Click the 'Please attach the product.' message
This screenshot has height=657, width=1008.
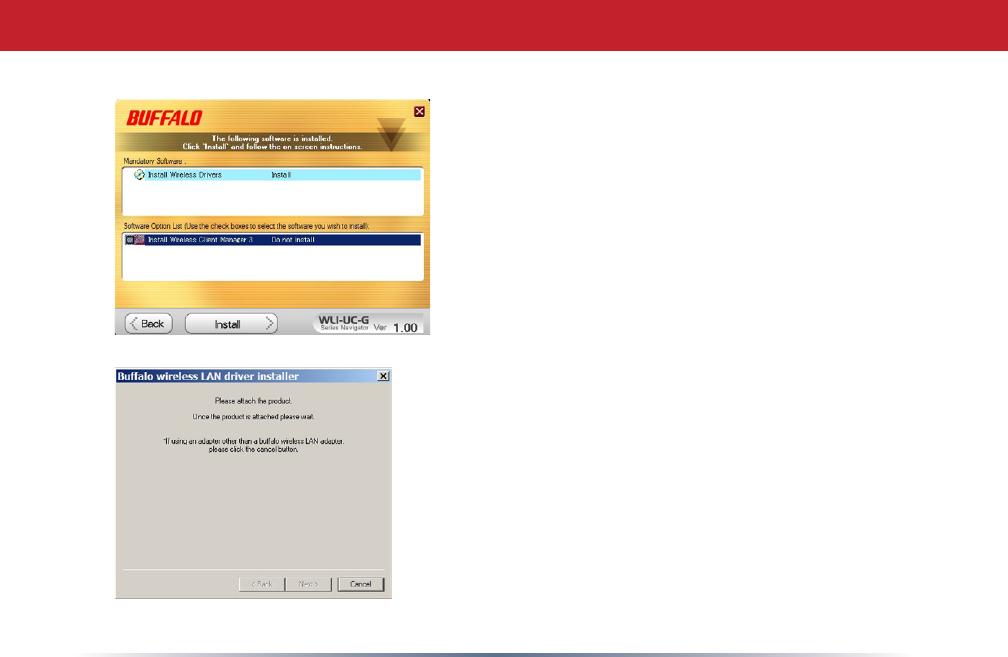[x=253, y=400]
